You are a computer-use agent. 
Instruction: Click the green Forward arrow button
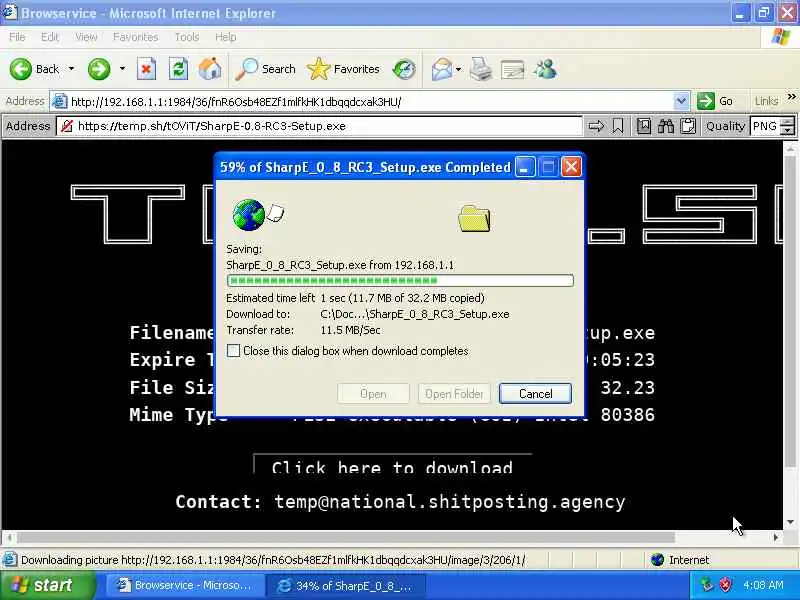pyautogui.click(x=98, y=69)
